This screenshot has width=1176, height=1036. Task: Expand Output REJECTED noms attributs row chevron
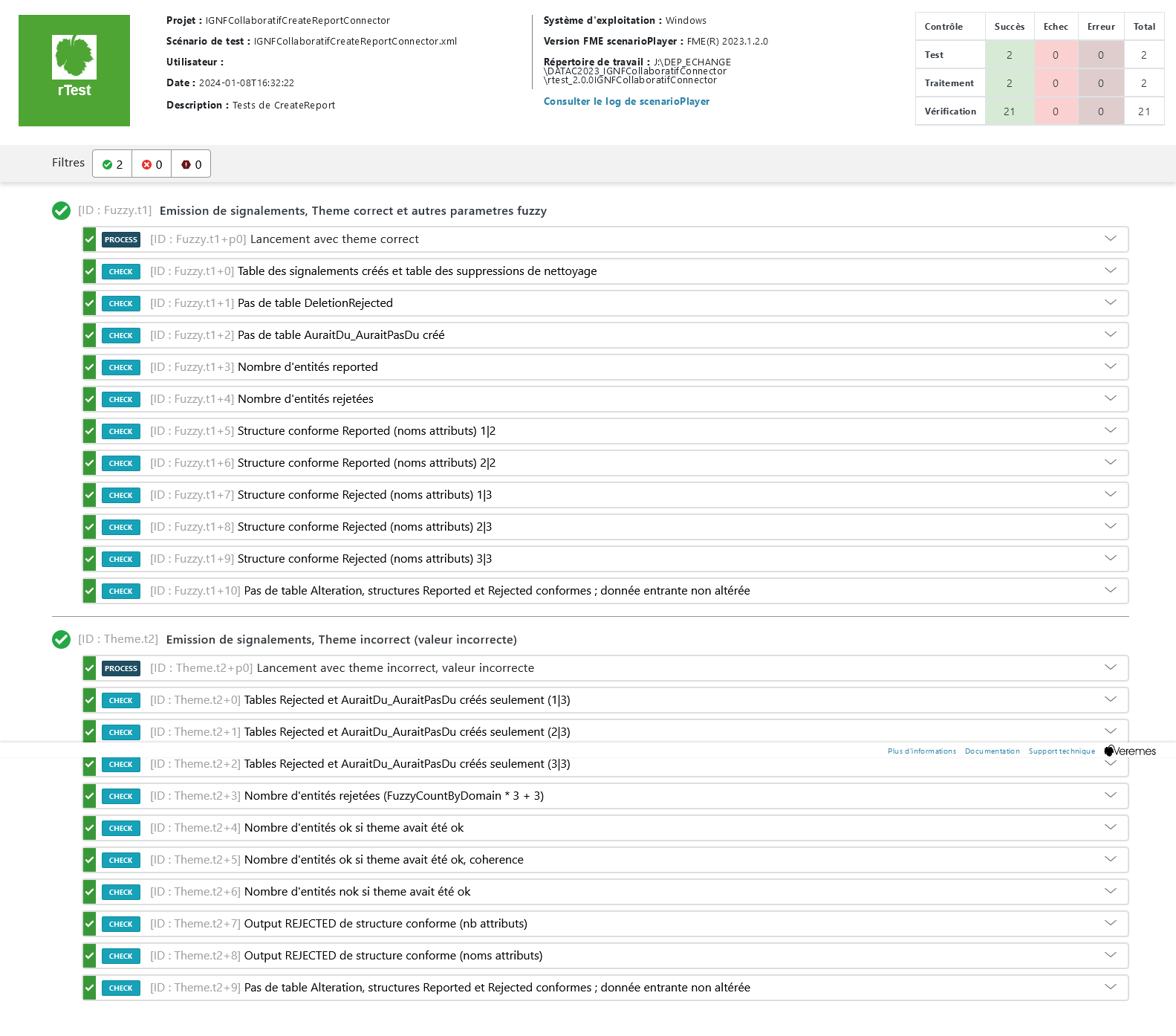pyautogui.click(x=1111, y=955)
